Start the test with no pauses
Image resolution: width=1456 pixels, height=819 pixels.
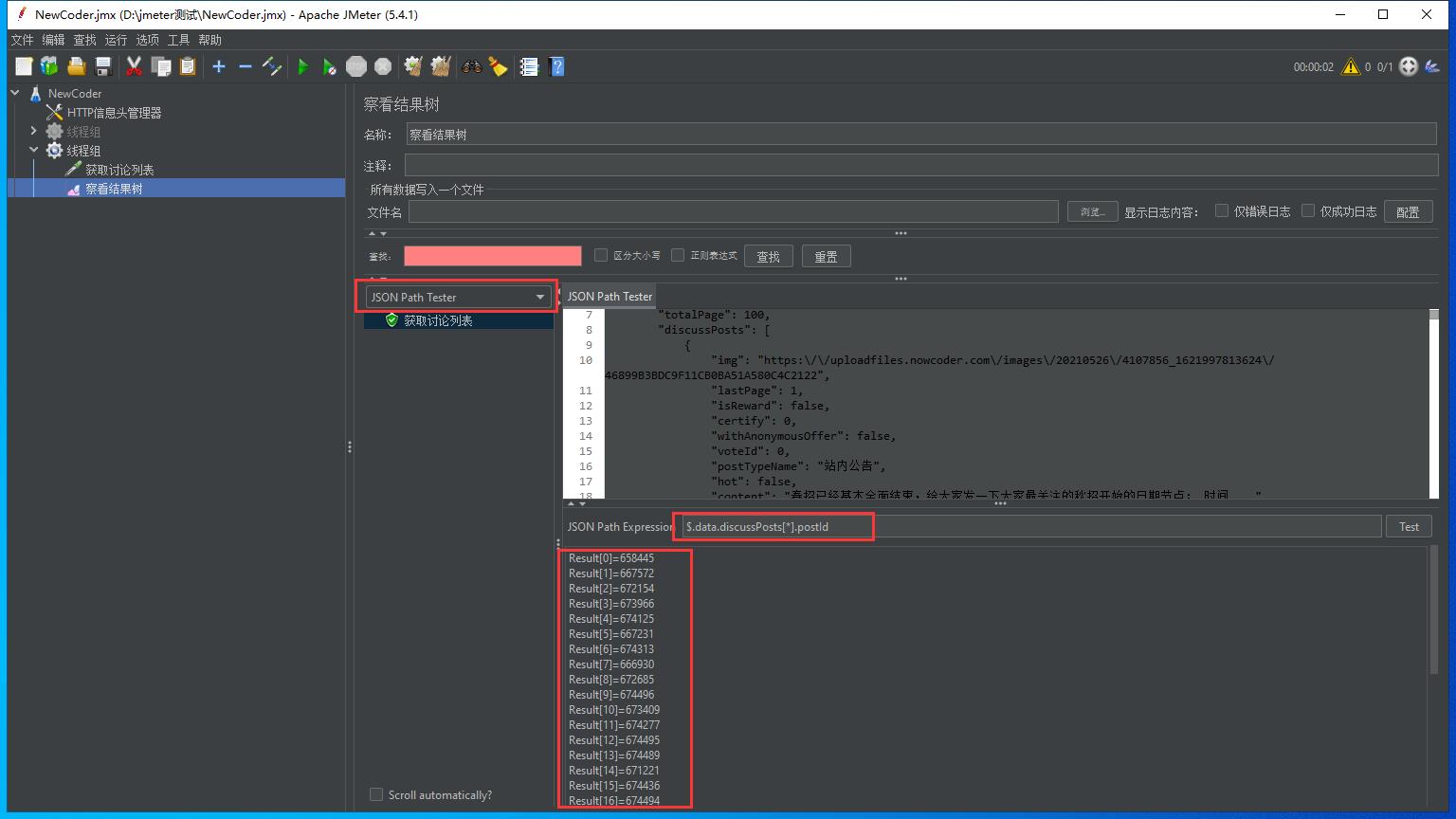click(330, 66)
